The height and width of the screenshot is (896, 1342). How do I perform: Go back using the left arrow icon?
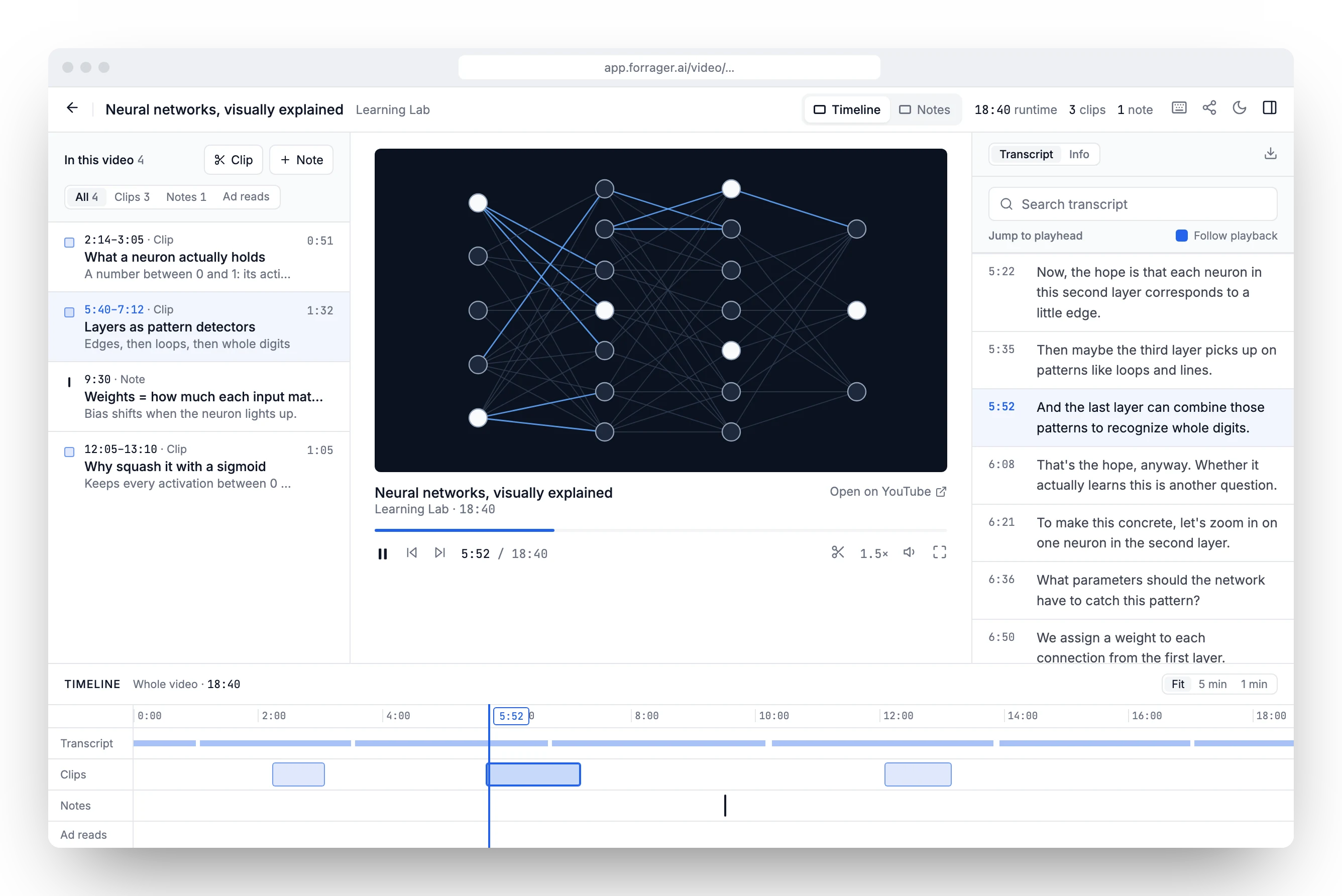[x=72, y=108]
